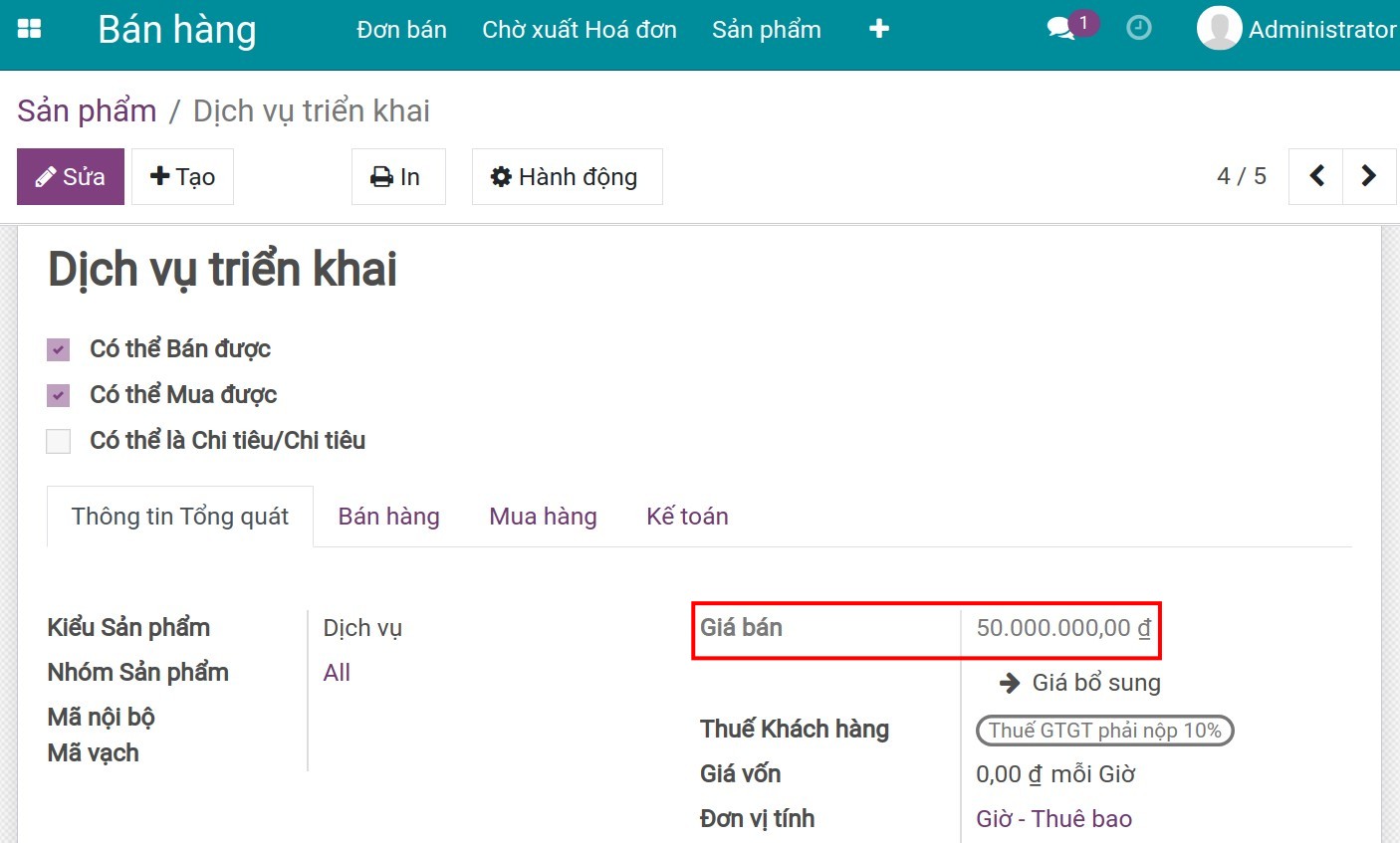Image resolution: width=1400 pixels, height=843 pixels.
Task: Switch to the Bán hàng tab
Action: click(388, 517)
